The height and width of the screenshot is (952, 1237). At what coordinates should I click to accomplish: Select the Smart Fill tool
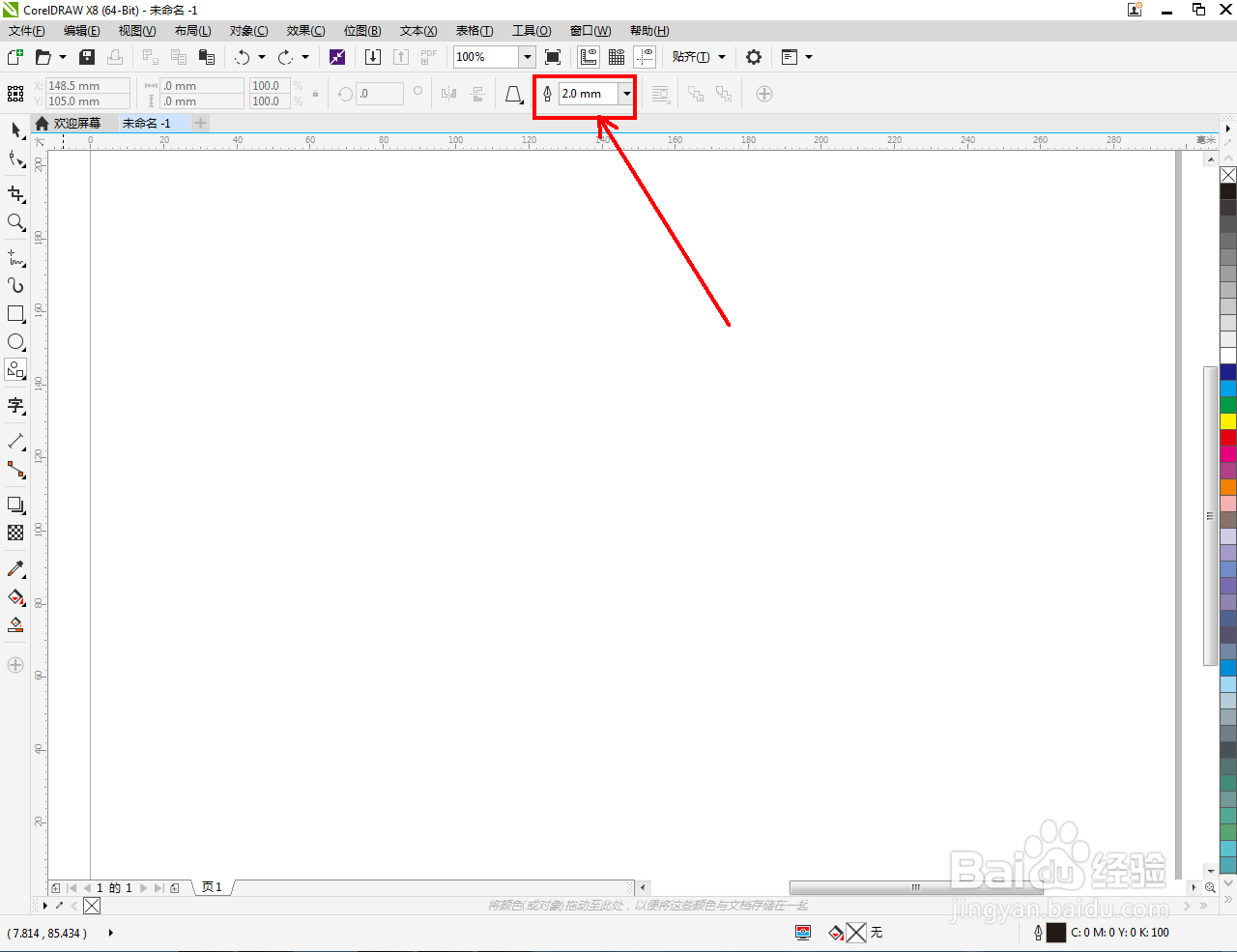point(15,625)
